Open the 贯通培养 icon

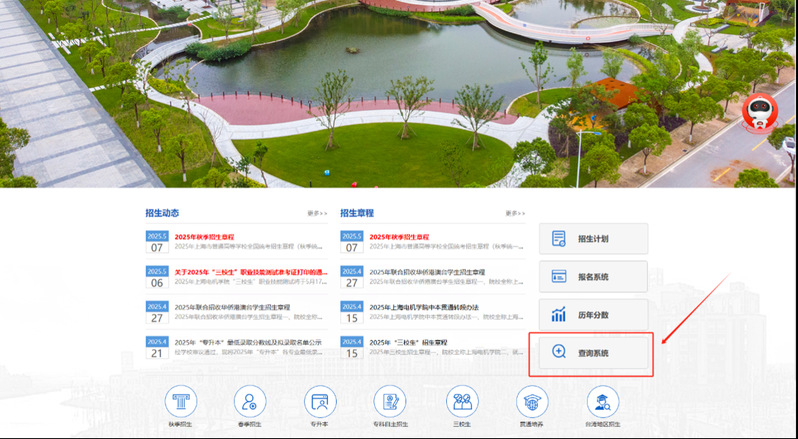click(531, 403)
